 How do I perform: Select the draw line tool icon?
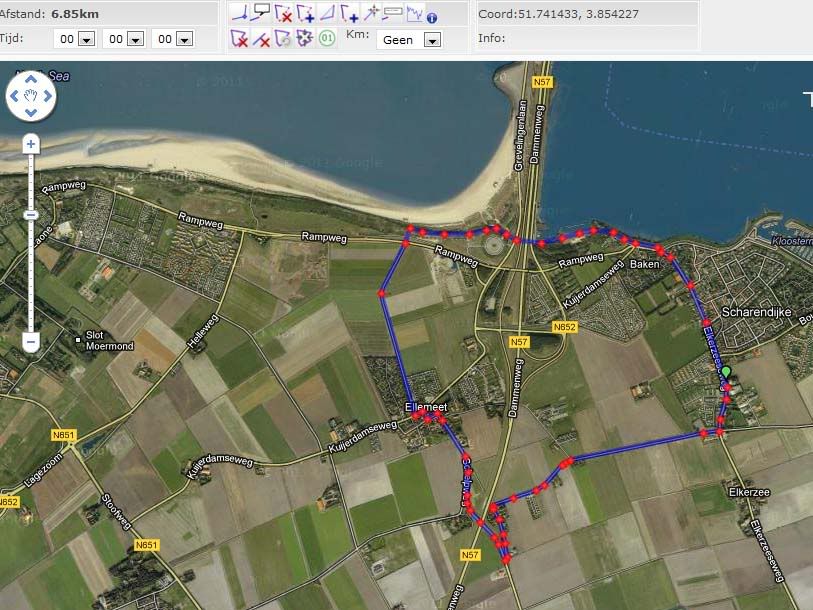point(239,13)
